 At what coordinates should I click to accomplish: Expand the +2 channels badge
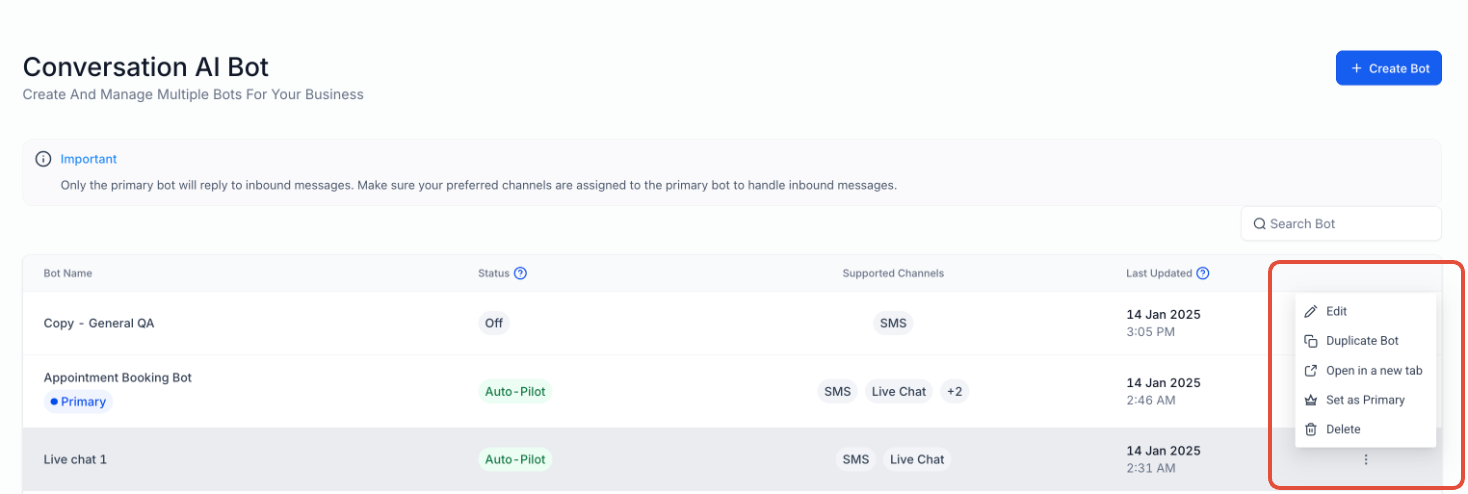click(955, 392)
